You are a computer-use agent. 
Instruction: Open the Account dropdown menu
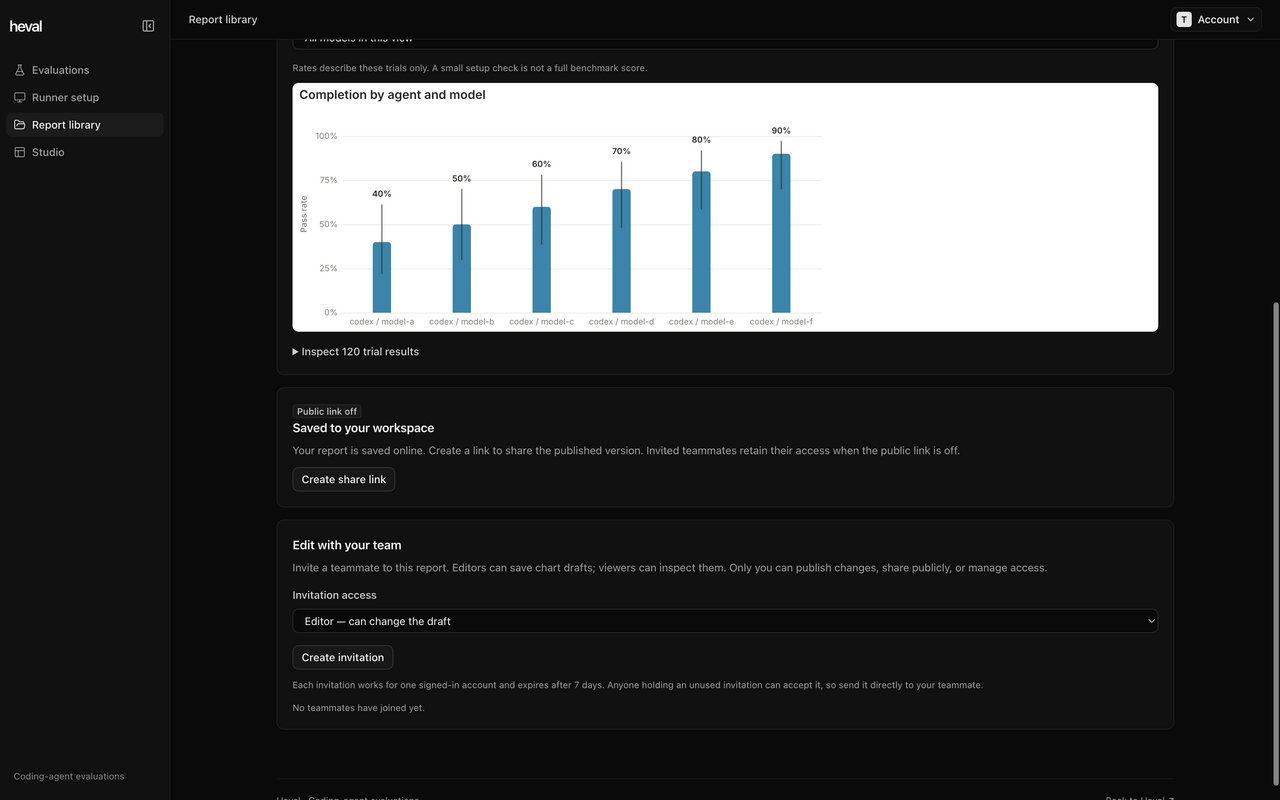pos(1216,20)
